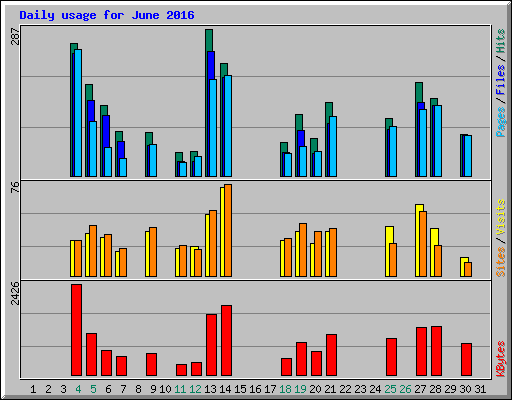
Task: Select the red KBytes bar for day 28
Action: [436, 351]
